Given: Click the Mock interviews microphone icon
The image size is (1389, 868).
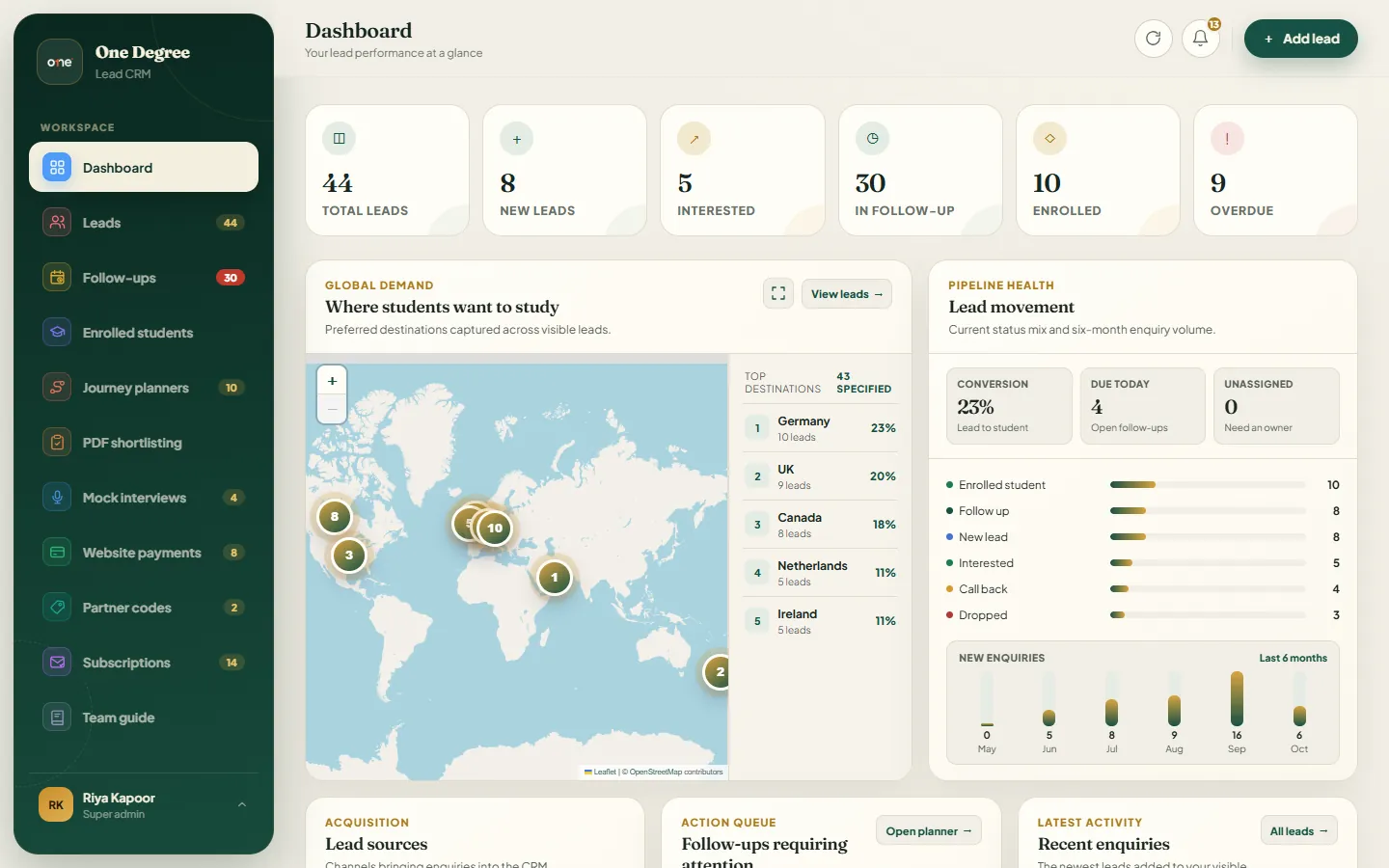Looking at the screenshot, I should click(57, 497).
